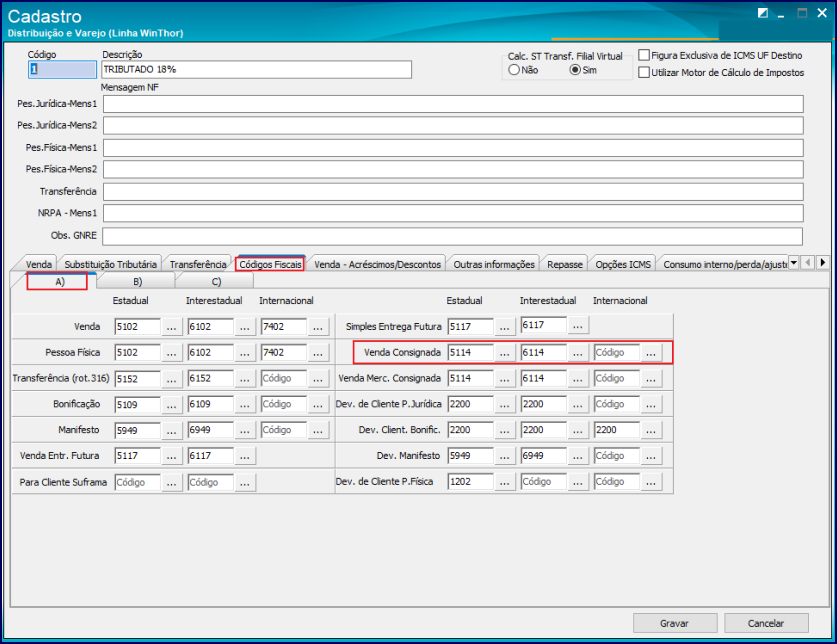Select the Códigos Fiscais tab

pyautogui.click(x=270, y=264)
